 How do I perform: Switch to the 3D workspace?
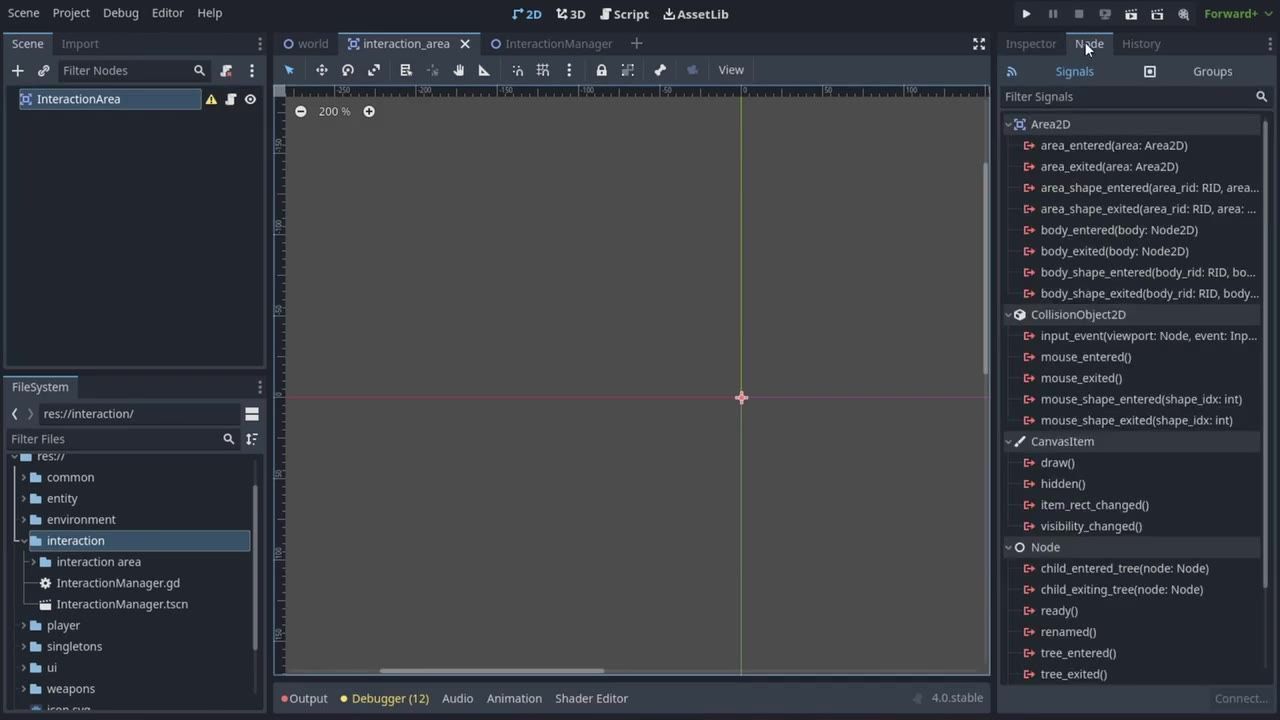click(571, 14)
